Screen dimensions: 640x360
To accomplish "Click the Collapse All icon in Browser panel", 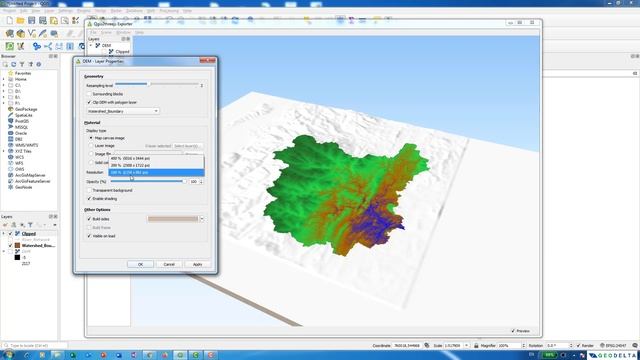I will pyautogui.click(x=31, y=64).
